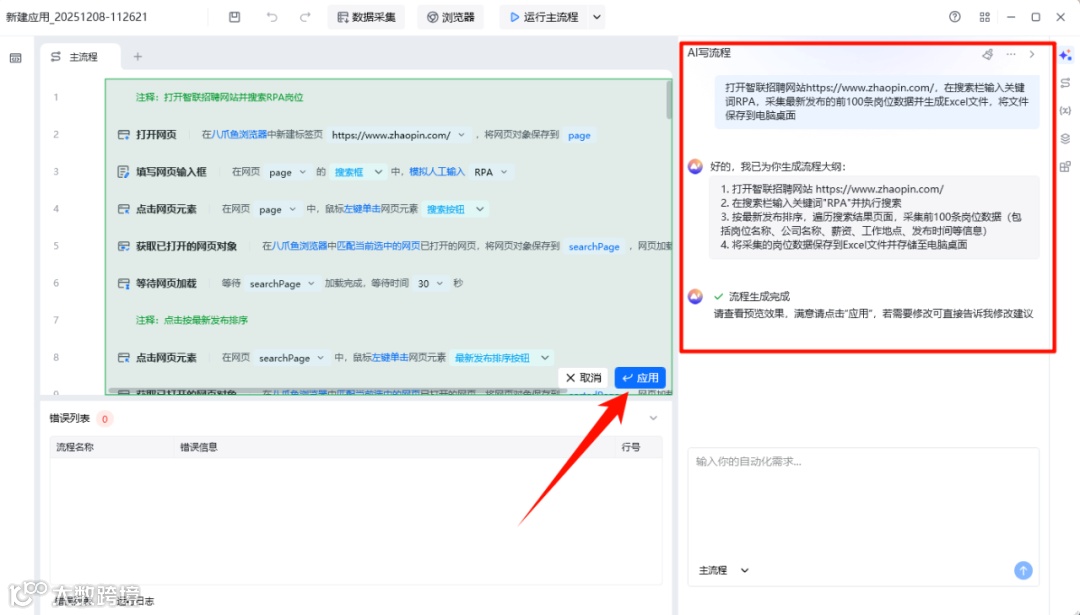Select the 等待网页加载 command icon
The height and width of the screenshot is (615, 1080).
coord(123,283)
